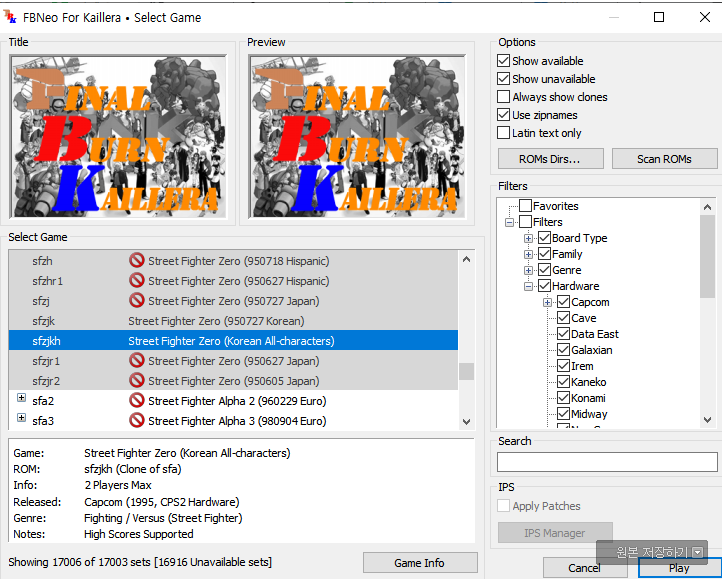Screen dimensions: 726x583
Task: Uncheck the Irem hardware checkbox
Action: pos(563,366)
